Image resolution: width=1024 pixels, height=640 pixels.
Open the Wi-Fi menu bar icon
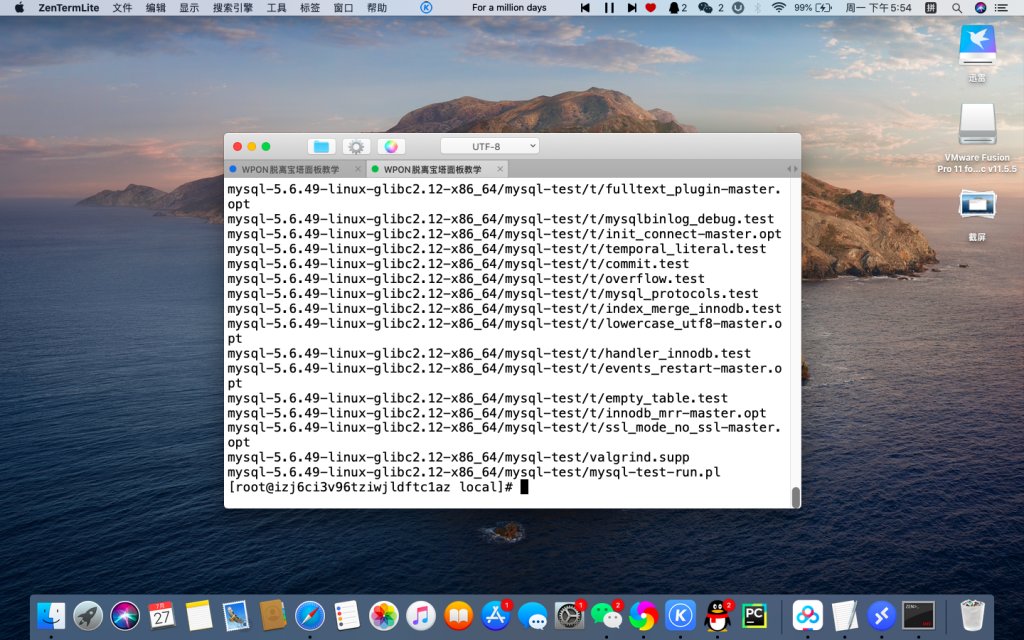(778, 8)
